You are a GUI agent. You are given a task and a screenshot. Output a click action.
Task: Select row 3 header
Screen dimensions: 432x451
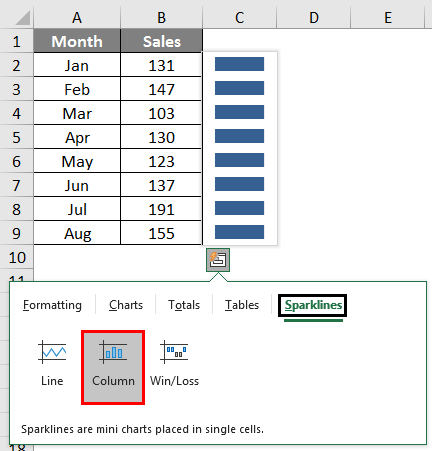click(17, 89)
